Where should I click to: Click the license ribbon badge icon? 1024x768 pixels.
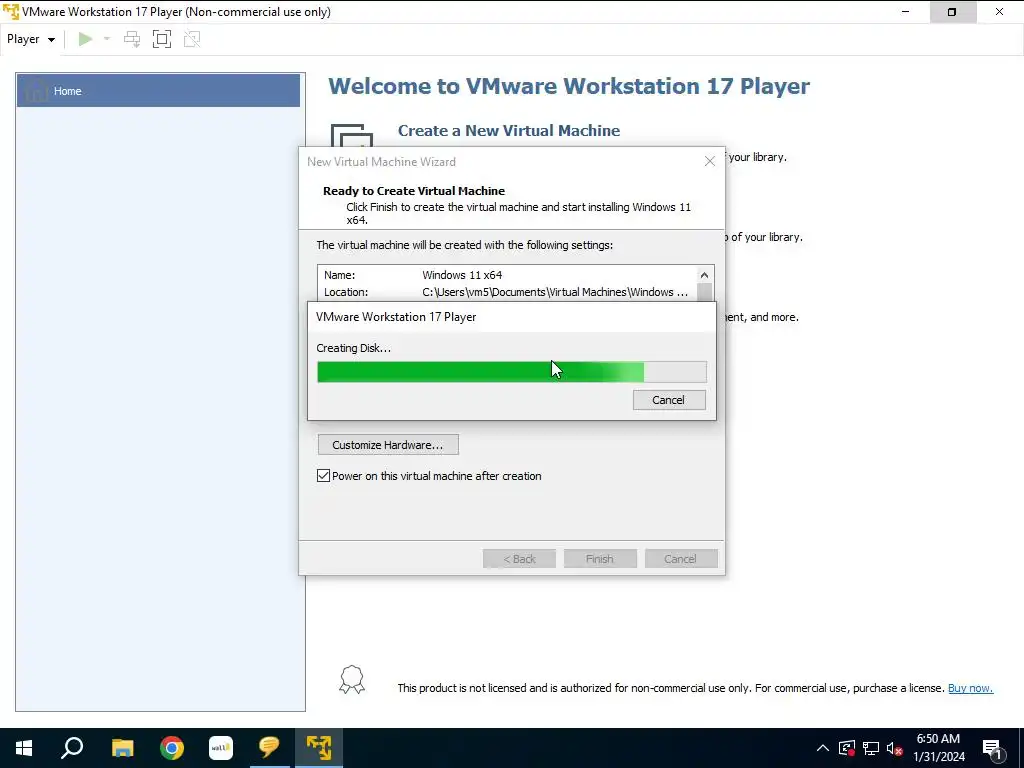tap(351, 680)
